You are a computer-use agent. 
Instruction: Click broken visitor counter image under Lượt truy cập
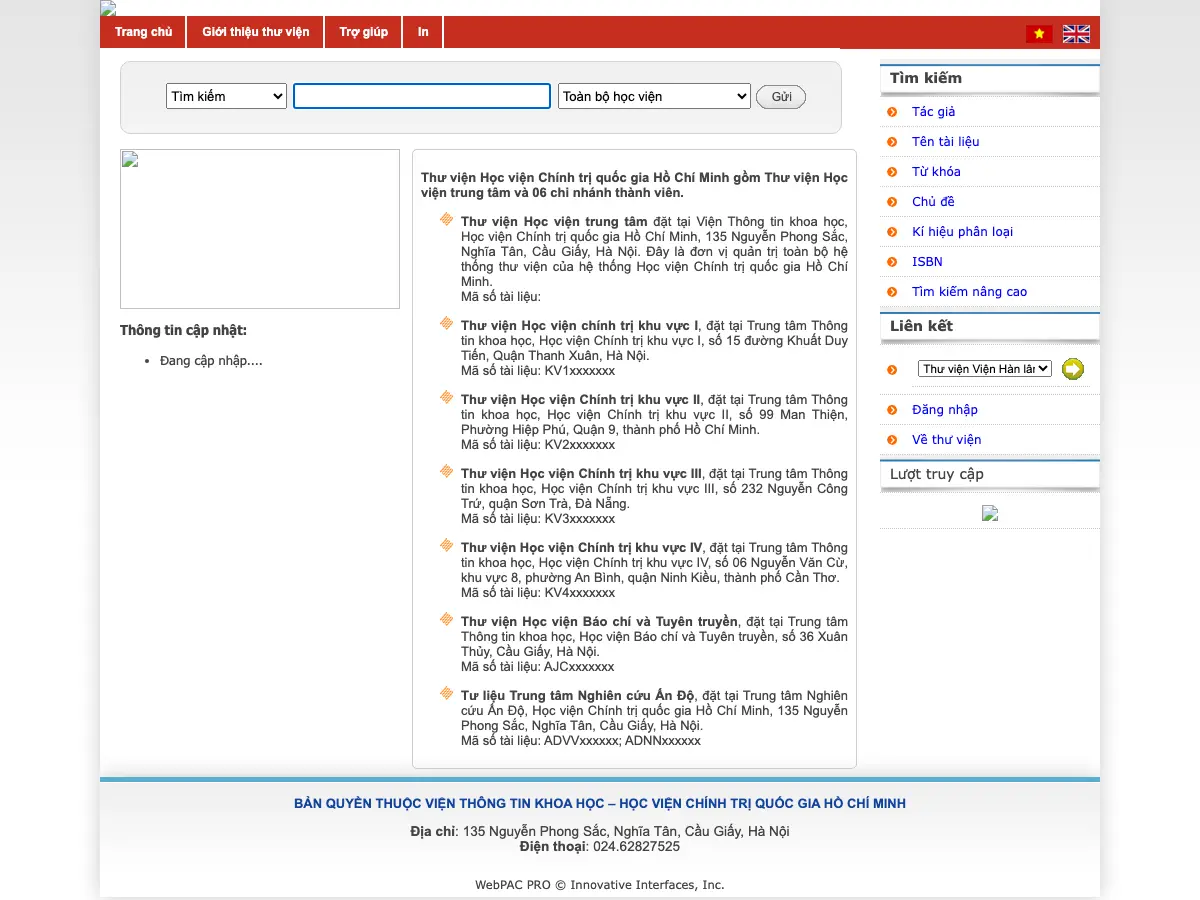click(x=990, y=513)
